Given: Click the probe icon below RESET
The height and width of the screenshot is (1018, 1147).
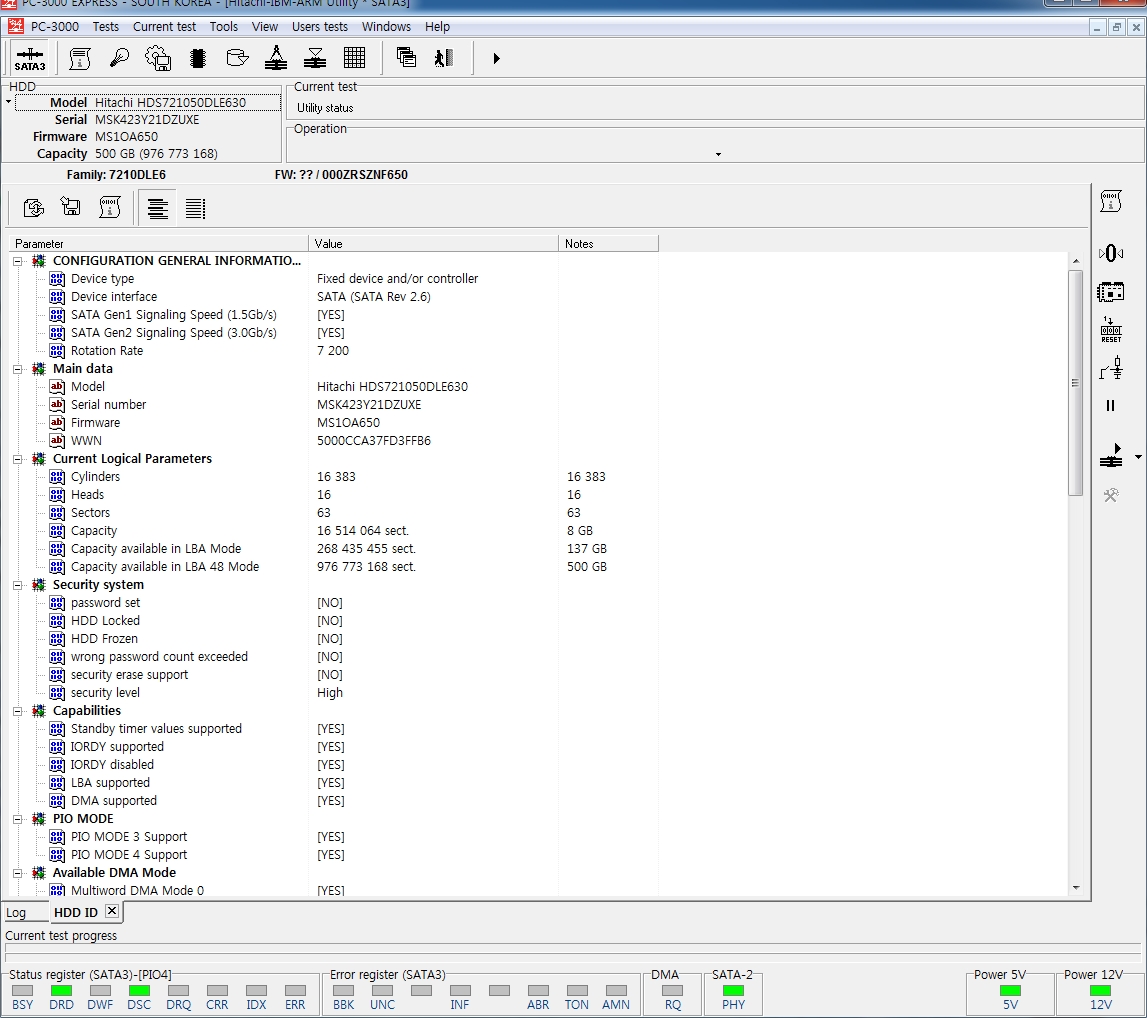Looking at the screenshot, I should point(1110,368).
